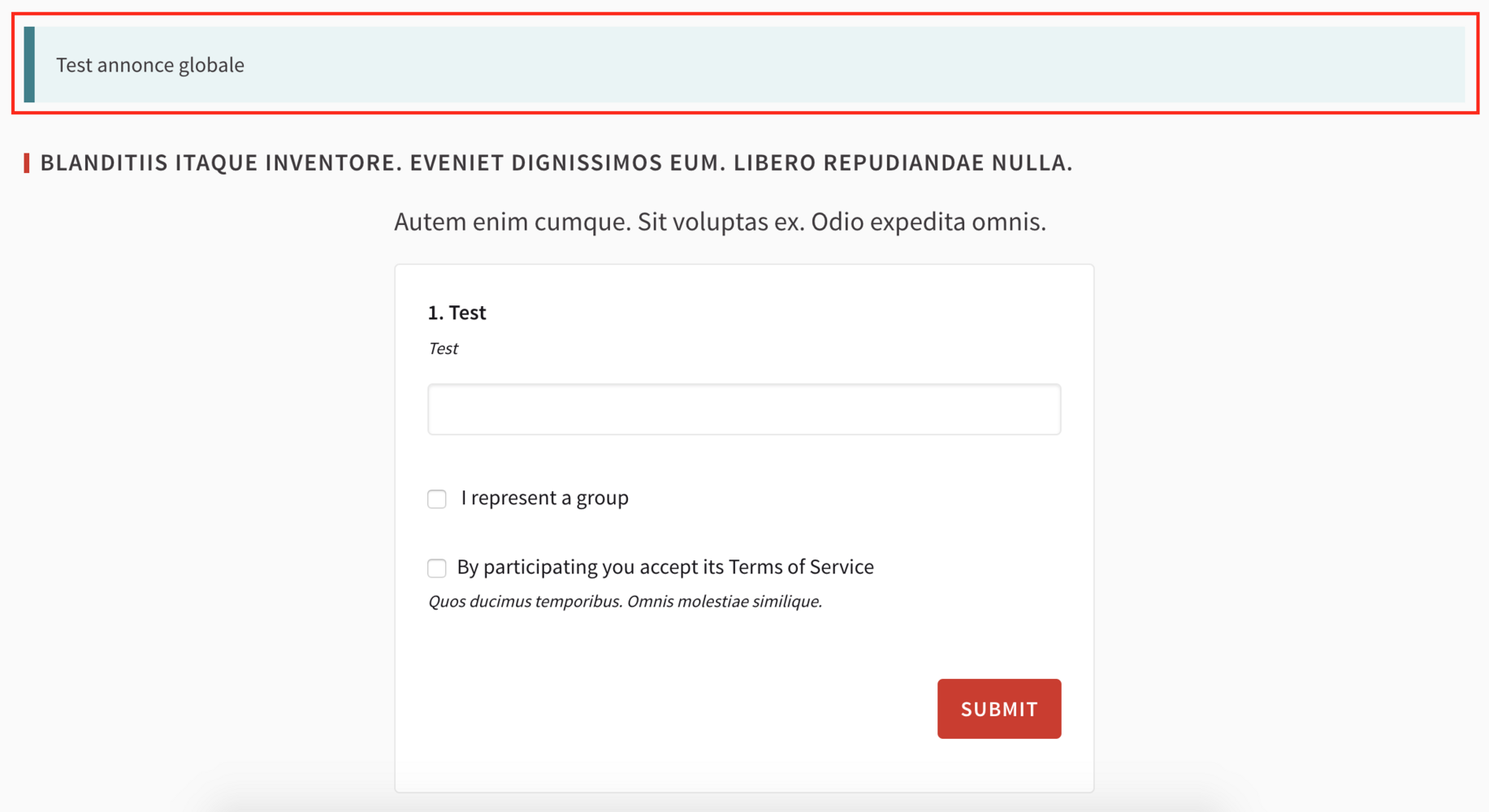Click the "Autem enim cumque" subtitle sentence
Viewport: 1489px width, 812px height.
coord(512,222)
